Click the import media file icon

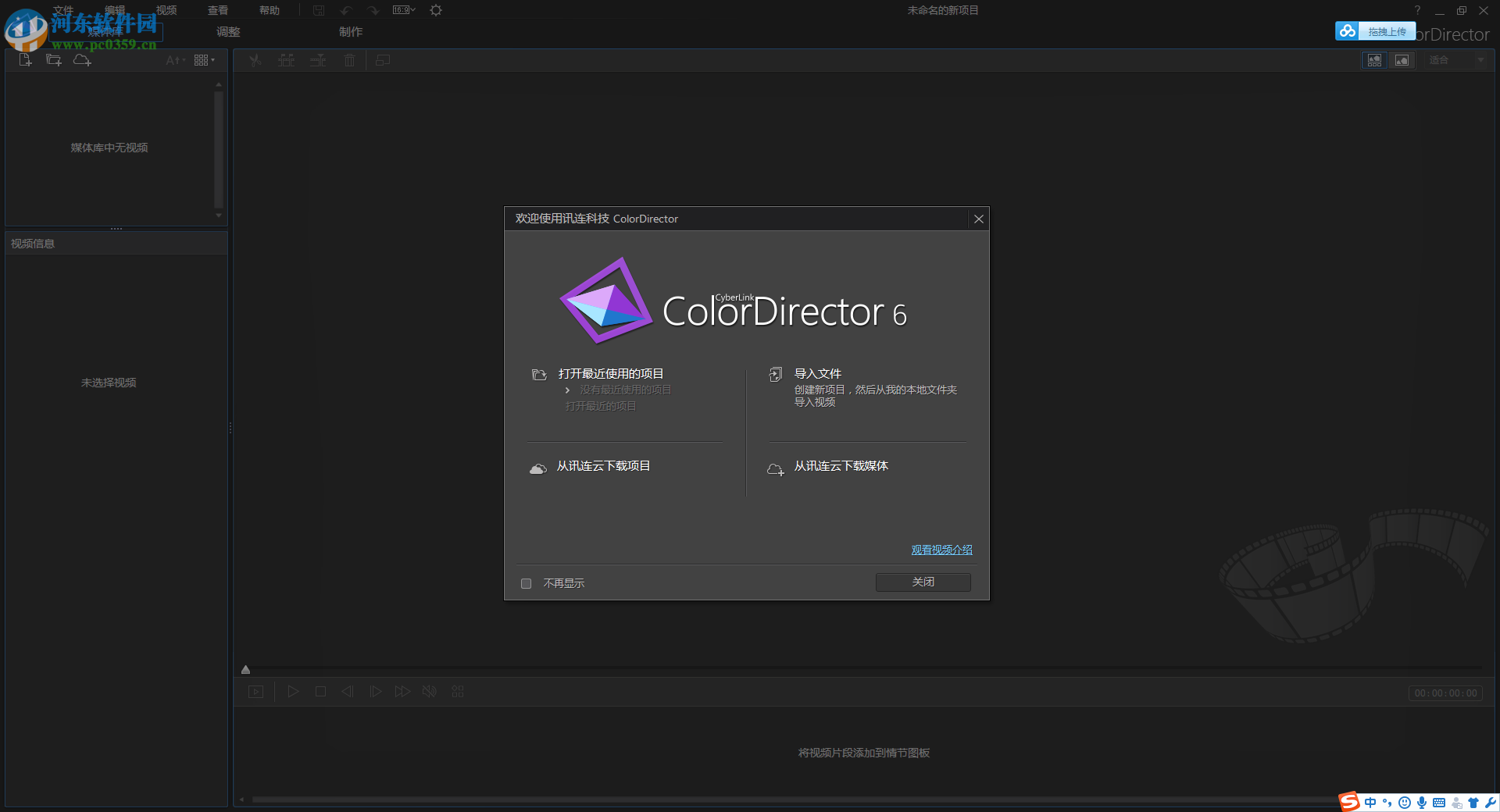25,60
